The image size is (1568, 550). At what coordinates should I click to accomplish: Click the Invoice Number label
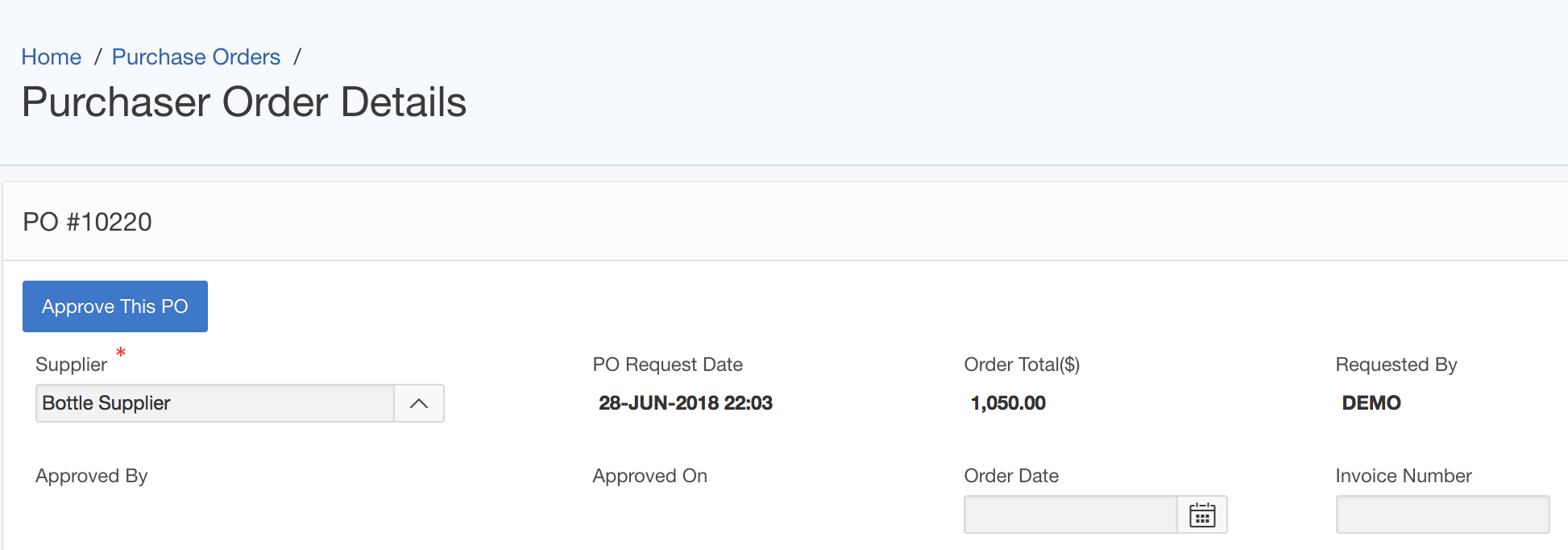coord(1403,476)
